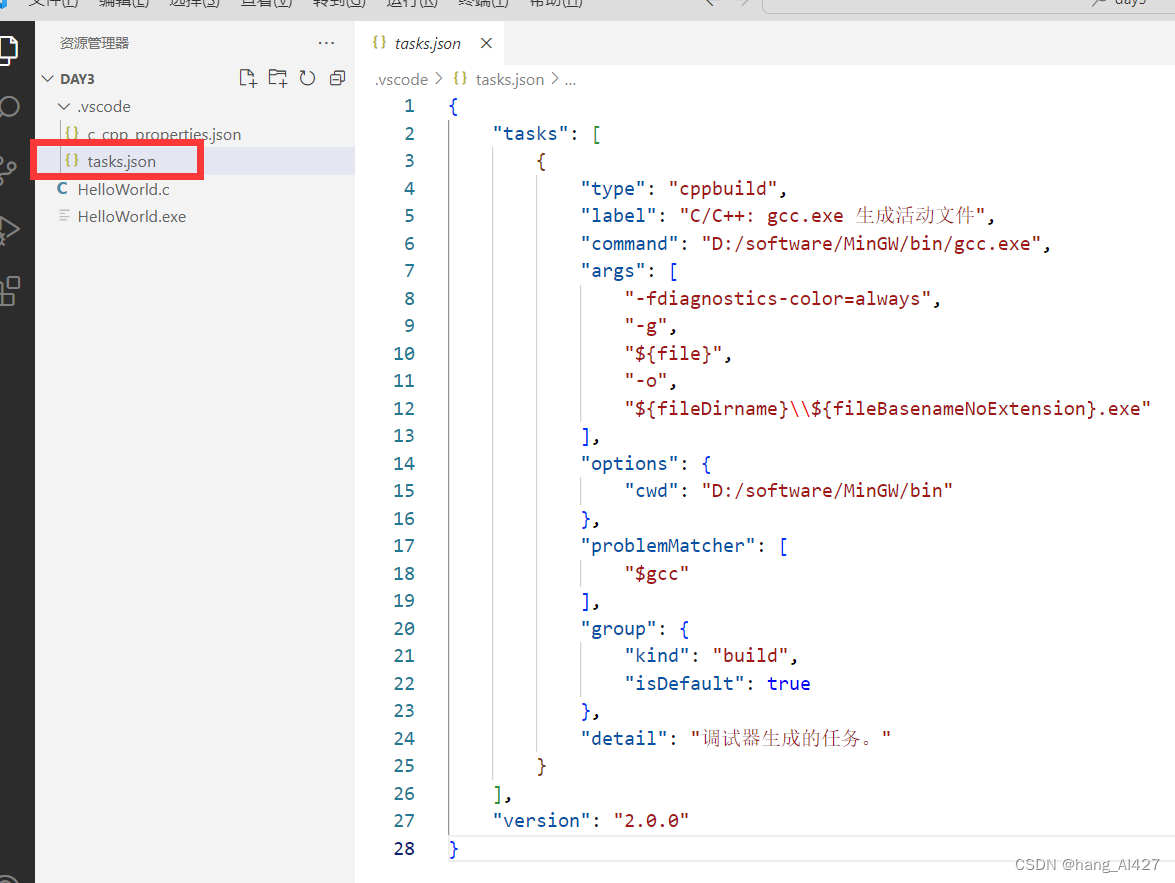Click the tasks.json breadcrumb segment

(x=509, y=79)
